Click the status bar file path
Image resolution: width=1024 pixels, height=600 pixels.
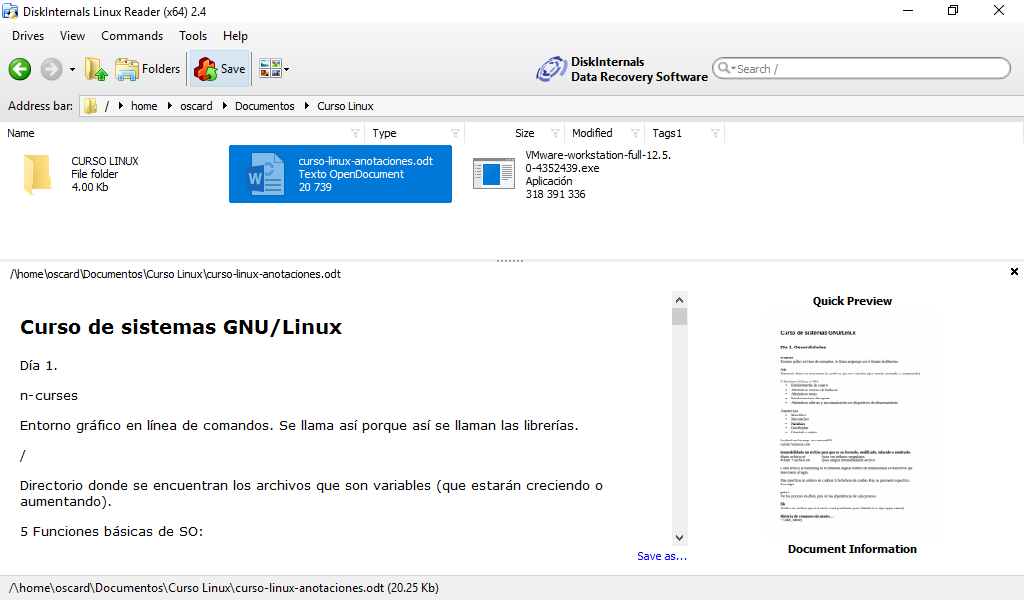point(223,588)
